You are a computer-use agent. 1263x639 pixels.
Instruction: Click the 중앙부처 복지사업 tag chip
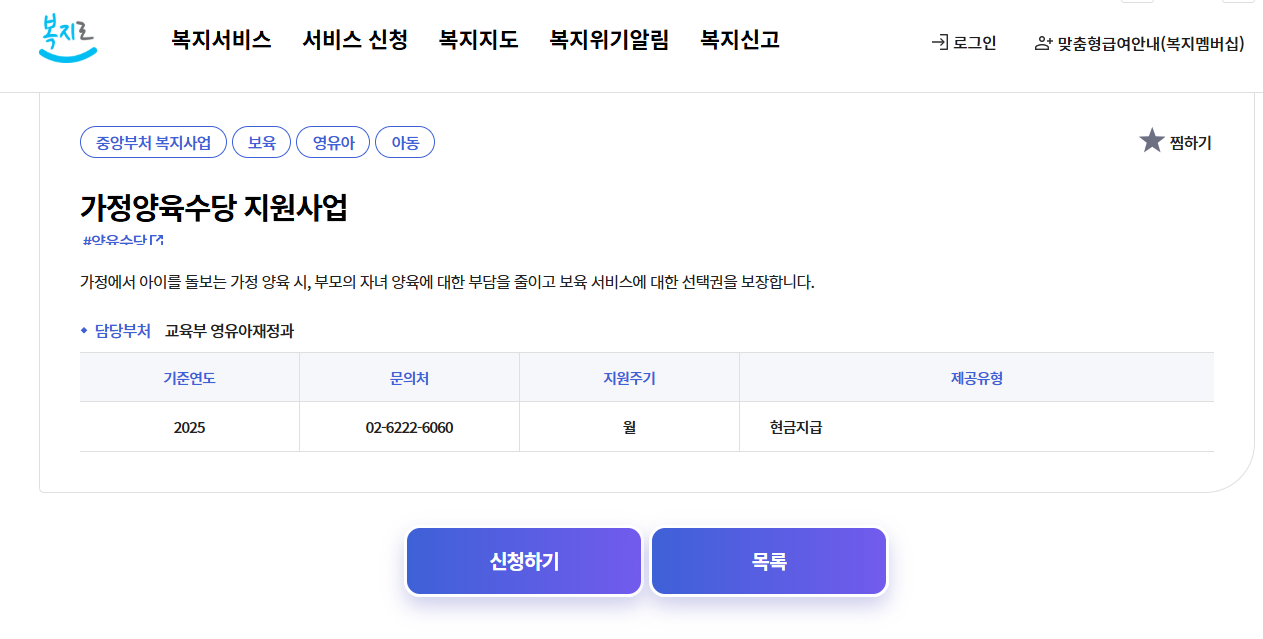[x=152, y=141]
